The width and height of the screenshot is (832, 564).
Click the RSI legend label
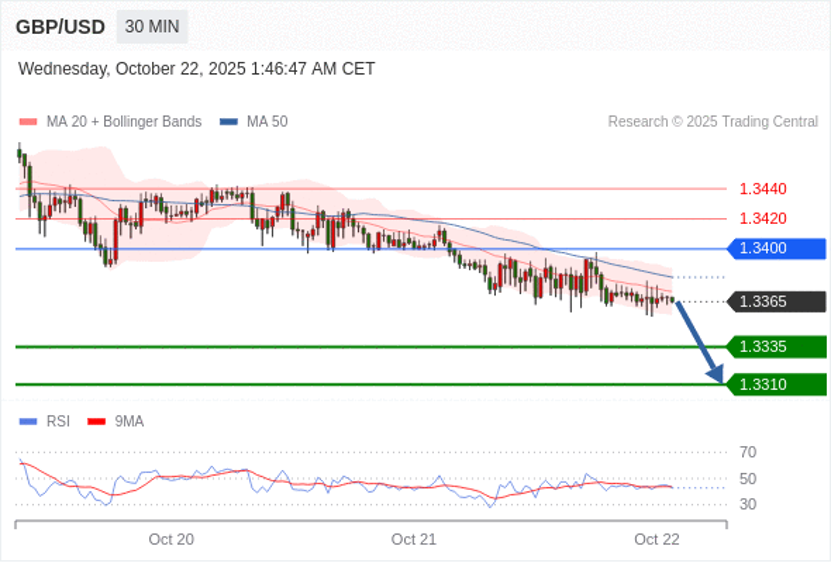58,421
